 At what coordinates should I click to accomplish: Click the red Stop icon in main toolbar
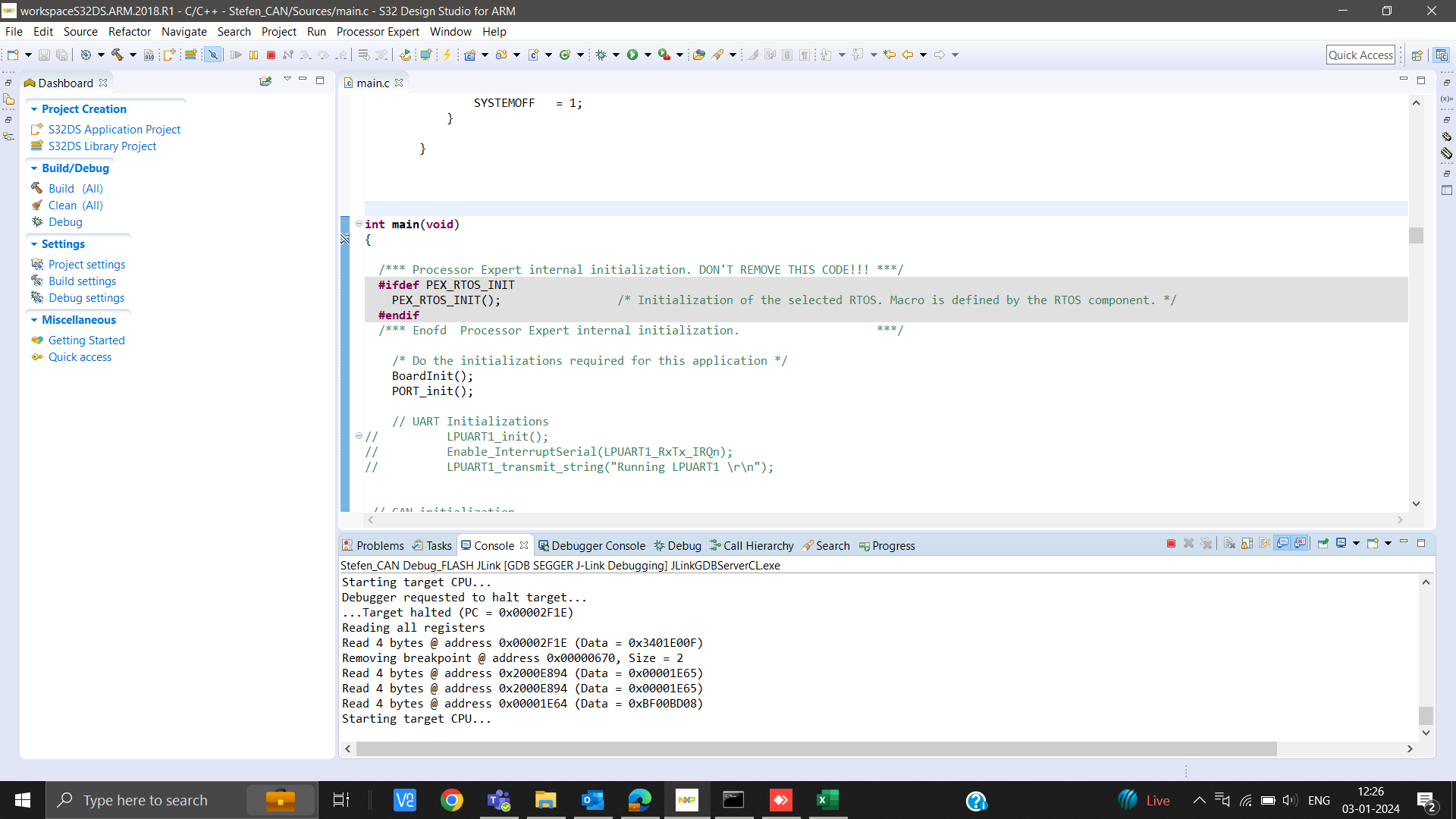[x=271, y=55]
